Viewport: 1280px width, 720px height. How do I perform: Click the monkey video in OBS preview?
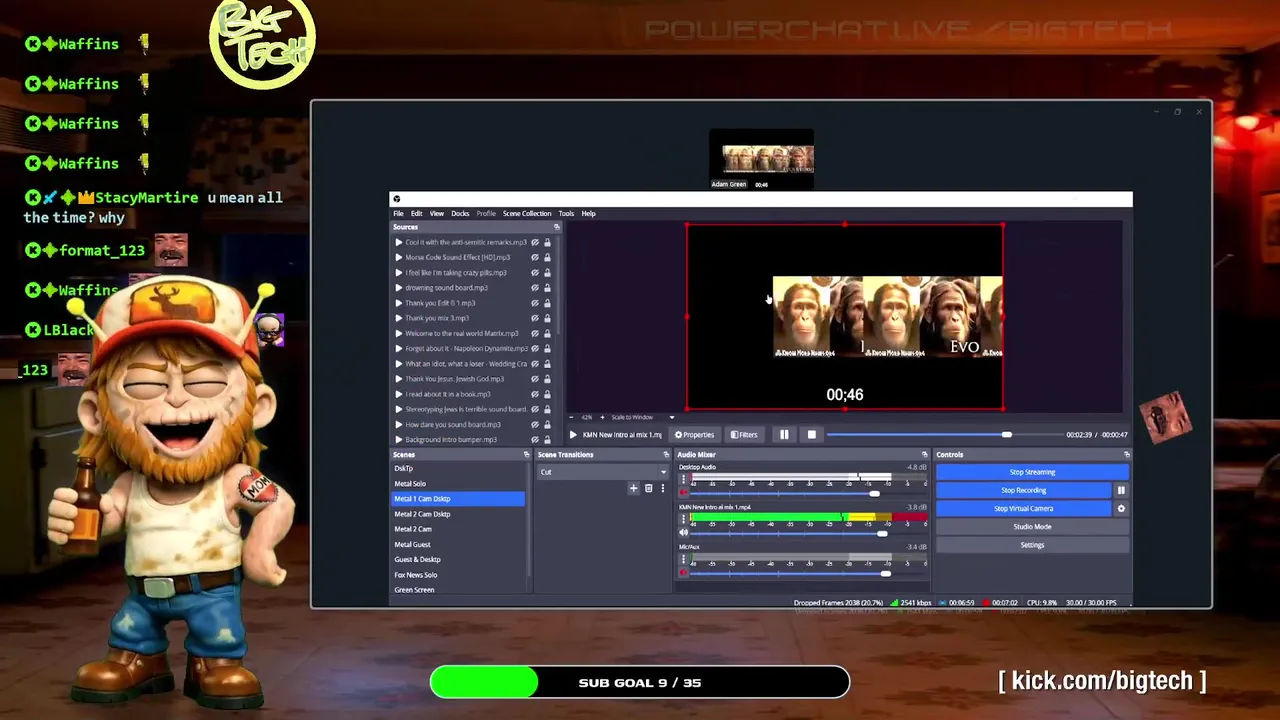pyautogui.click(x=887, y=317)
